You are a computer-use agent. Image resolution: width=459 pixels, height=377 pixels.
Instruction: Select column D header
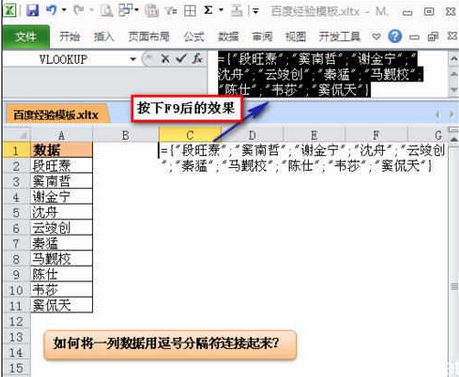pyautogui.click(x=252, y=135)
